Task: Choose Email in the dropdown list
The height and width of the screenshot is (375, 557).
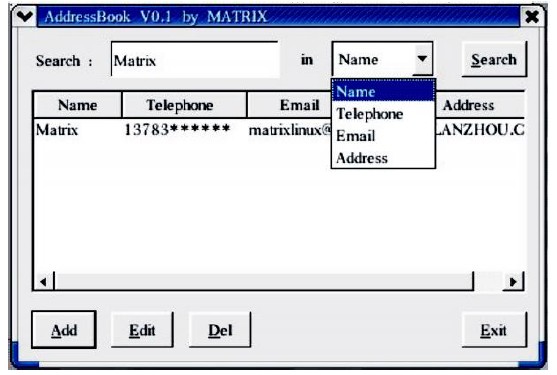Action: pyautogui.click(x=383, y=136)
